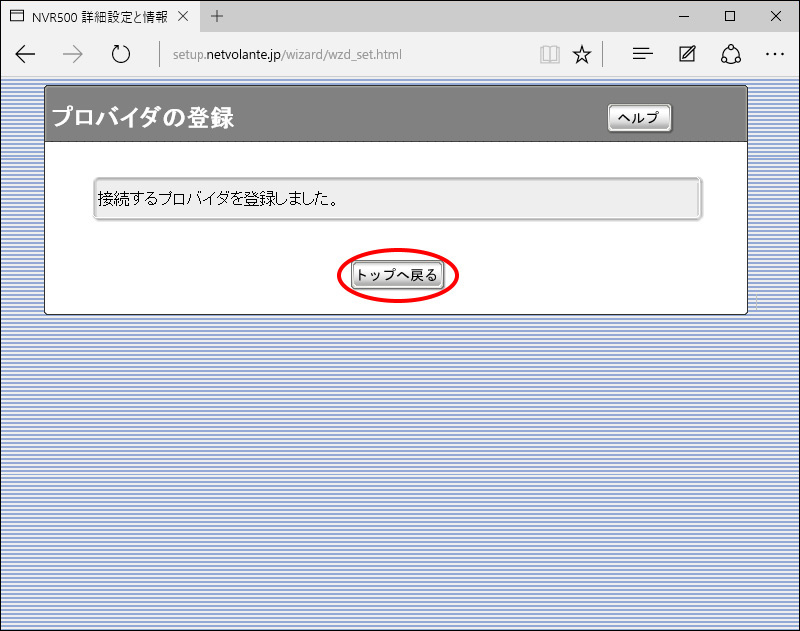Maximize the browser window
Screen dimensions: 800x631
coord(730,16)
